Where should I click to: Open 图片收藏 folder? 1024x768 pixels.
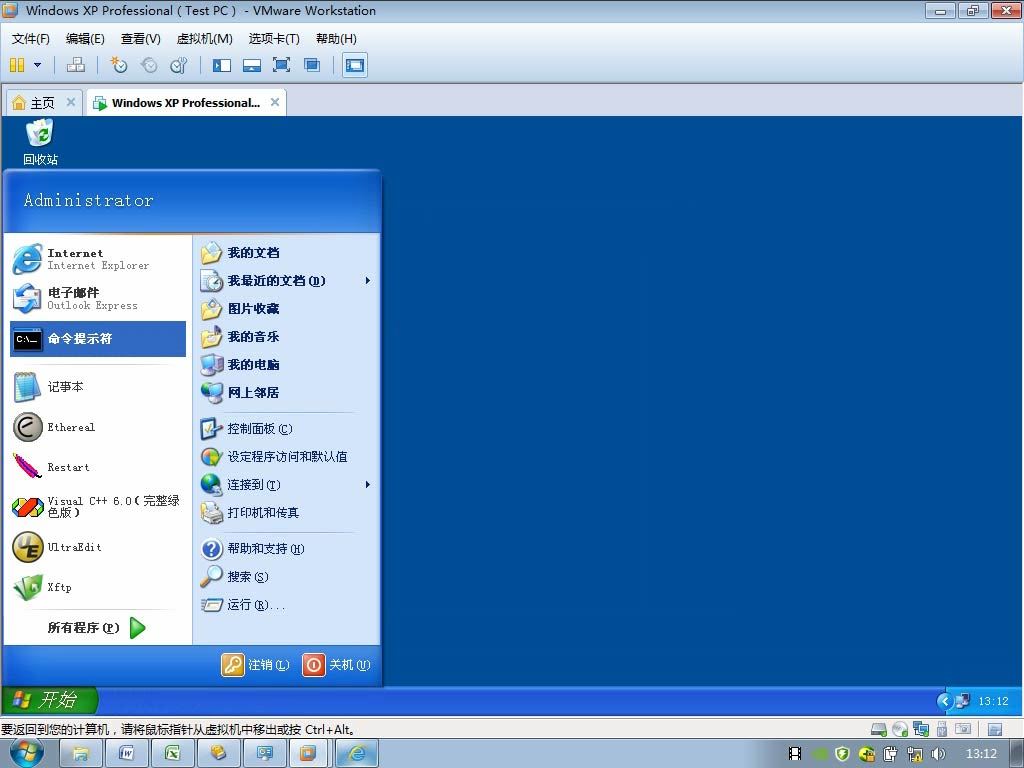286,309
